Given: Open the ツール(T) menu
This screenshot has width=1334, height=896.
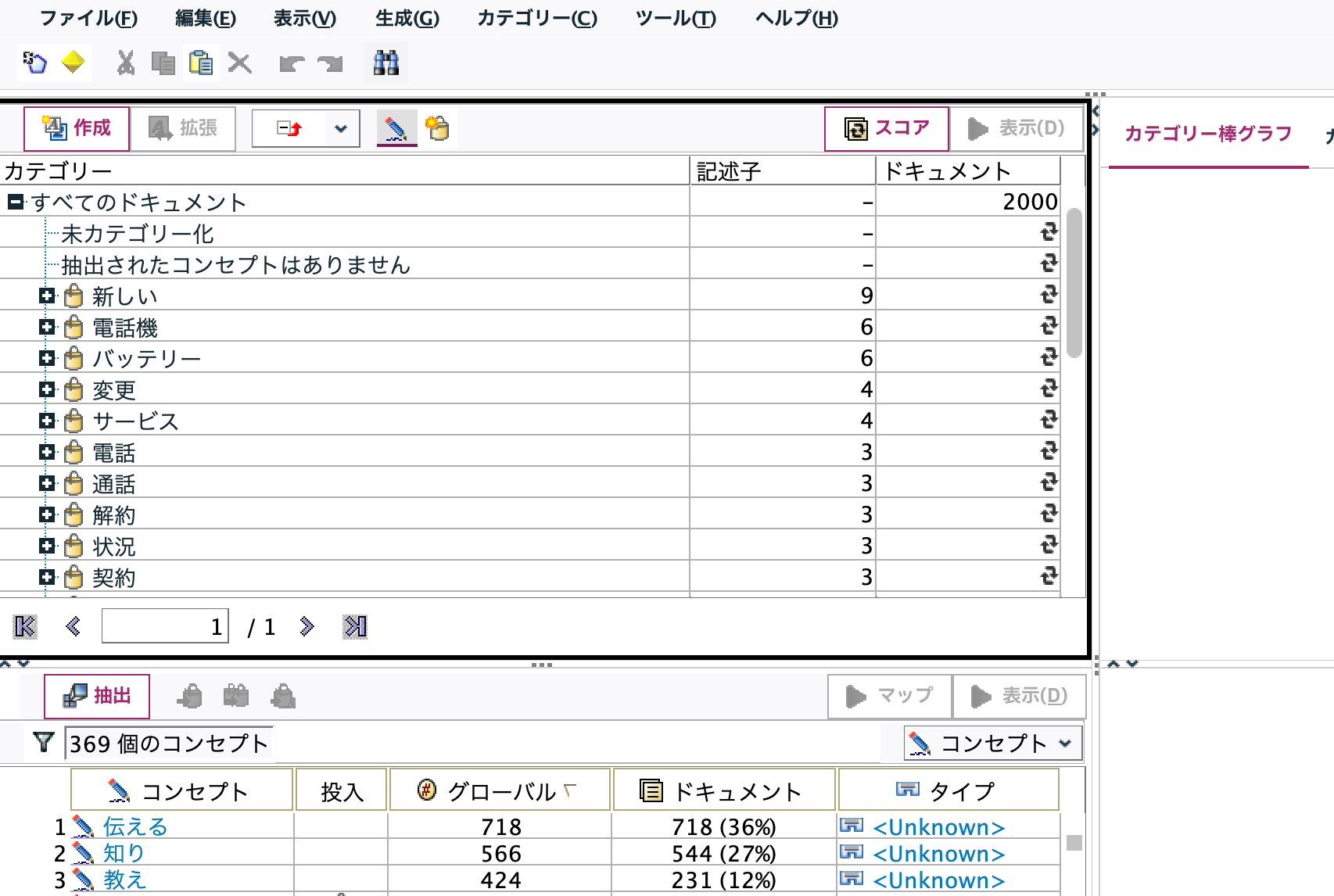Looking at the screenshot, I should (675, 19).
